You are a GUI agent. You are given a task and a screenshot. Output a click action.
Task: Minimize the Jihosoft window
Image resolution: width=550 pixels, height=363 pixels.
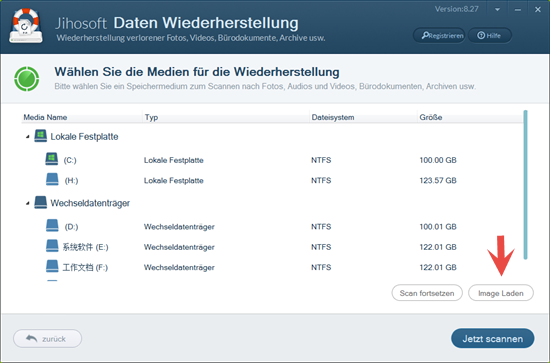click(518, 10)
